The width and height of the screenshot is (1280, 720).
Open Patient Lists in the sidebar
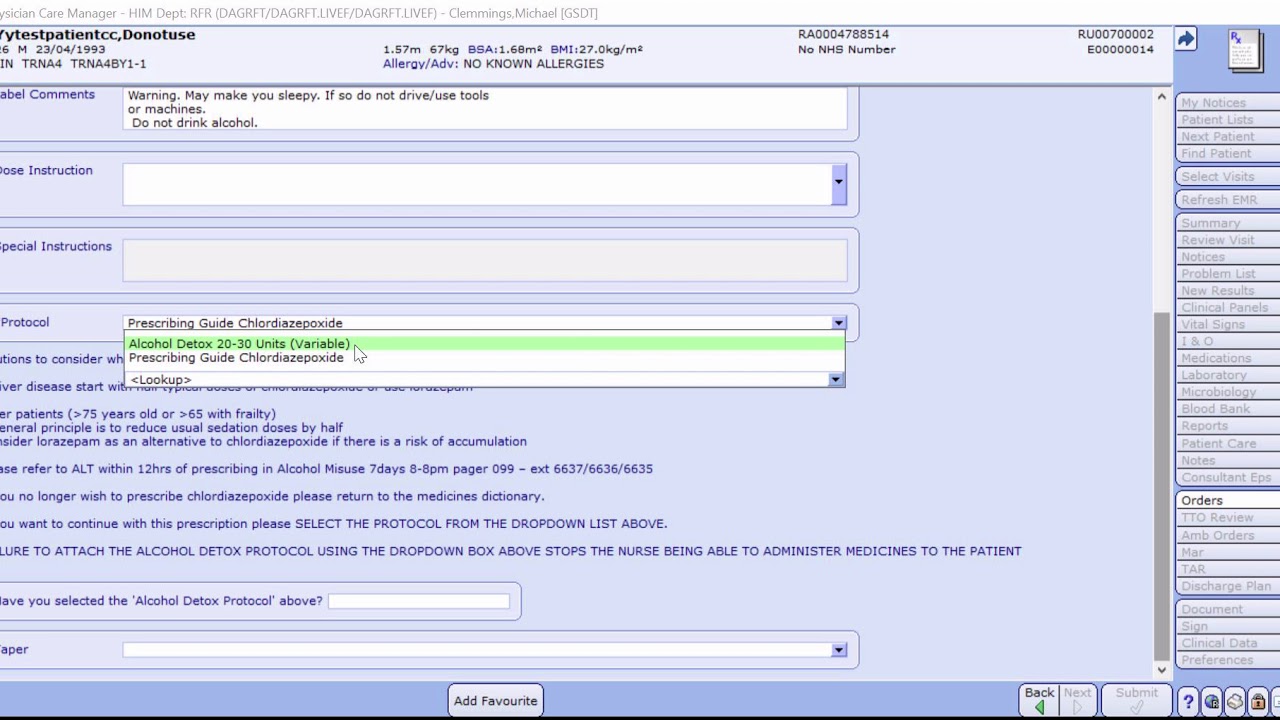point(1228,119)
